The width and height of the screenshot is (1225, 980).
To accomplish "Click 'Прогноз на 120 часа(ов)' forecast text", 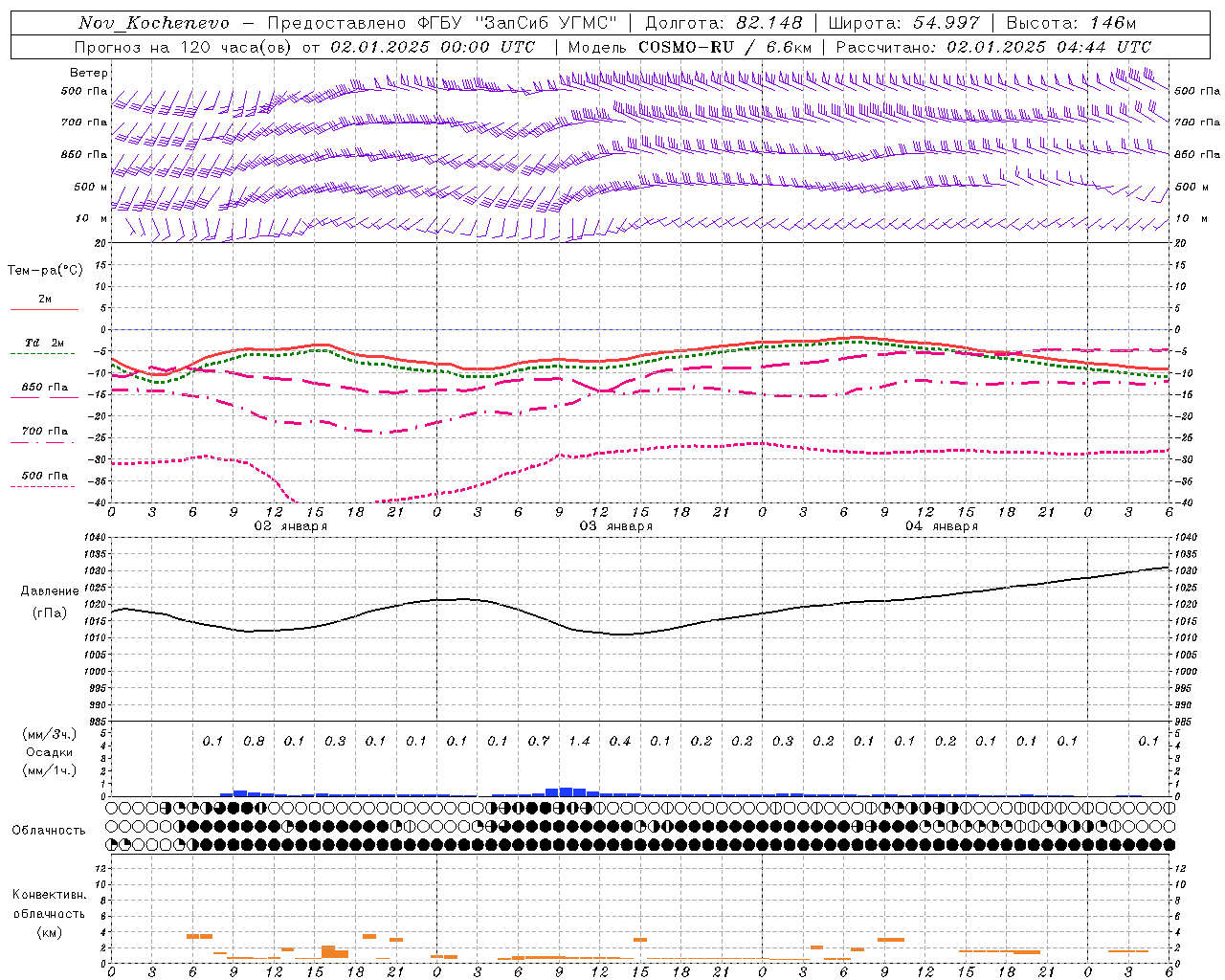I will click(x=184, y=47).
